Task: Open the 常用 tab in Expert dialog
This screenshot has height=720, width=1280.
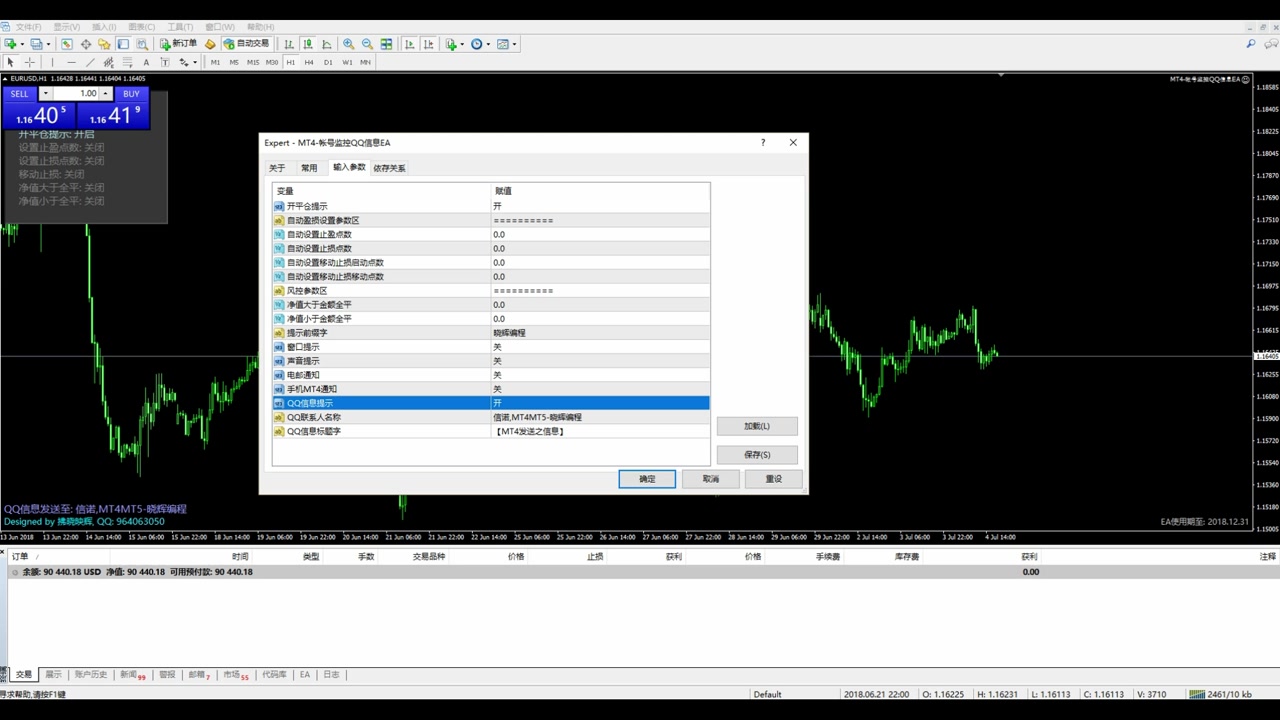Action: (x=309, y=168)
